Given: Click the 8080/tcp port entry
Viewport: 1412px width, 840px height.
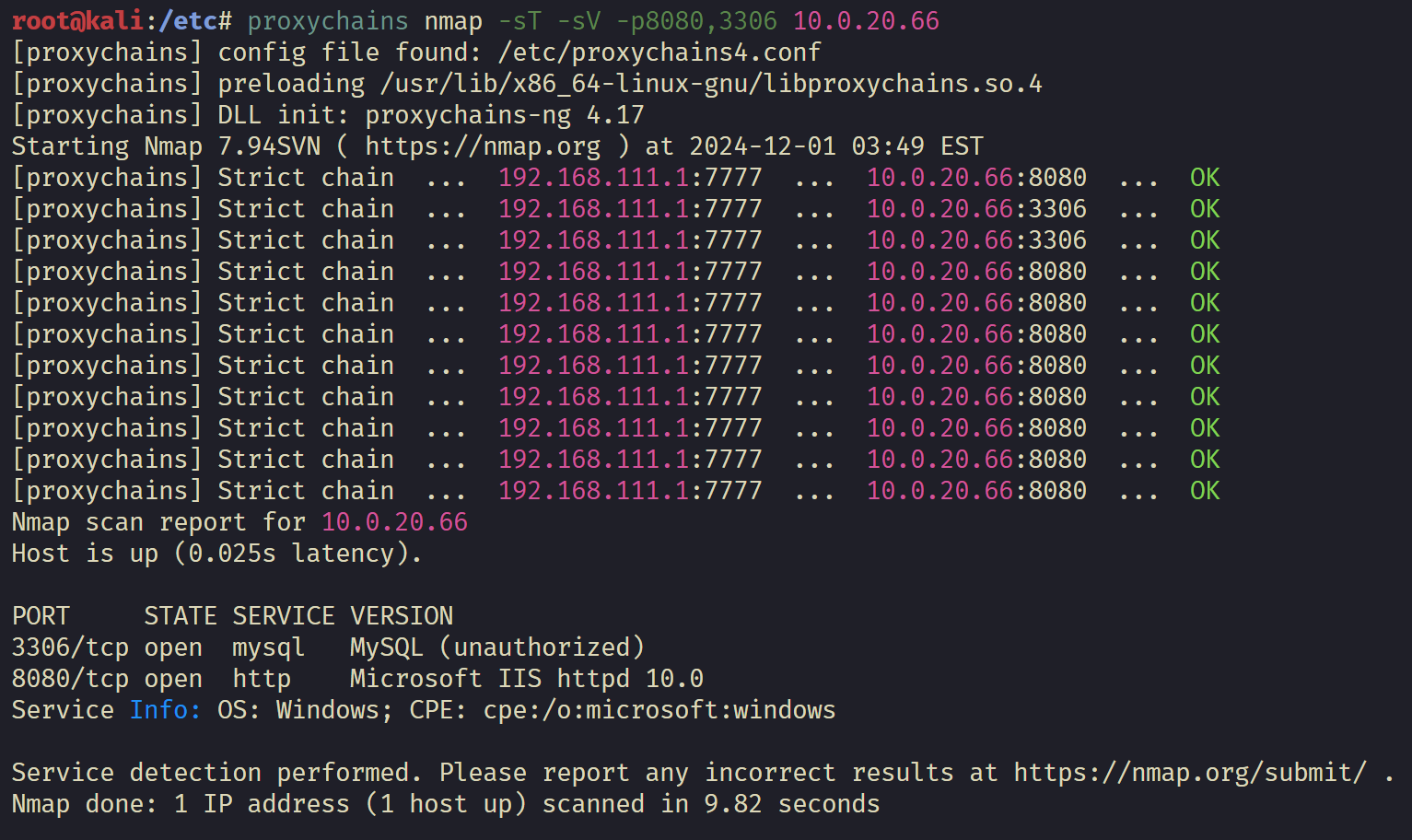Looking at the screenshot, I should point(70,679).
